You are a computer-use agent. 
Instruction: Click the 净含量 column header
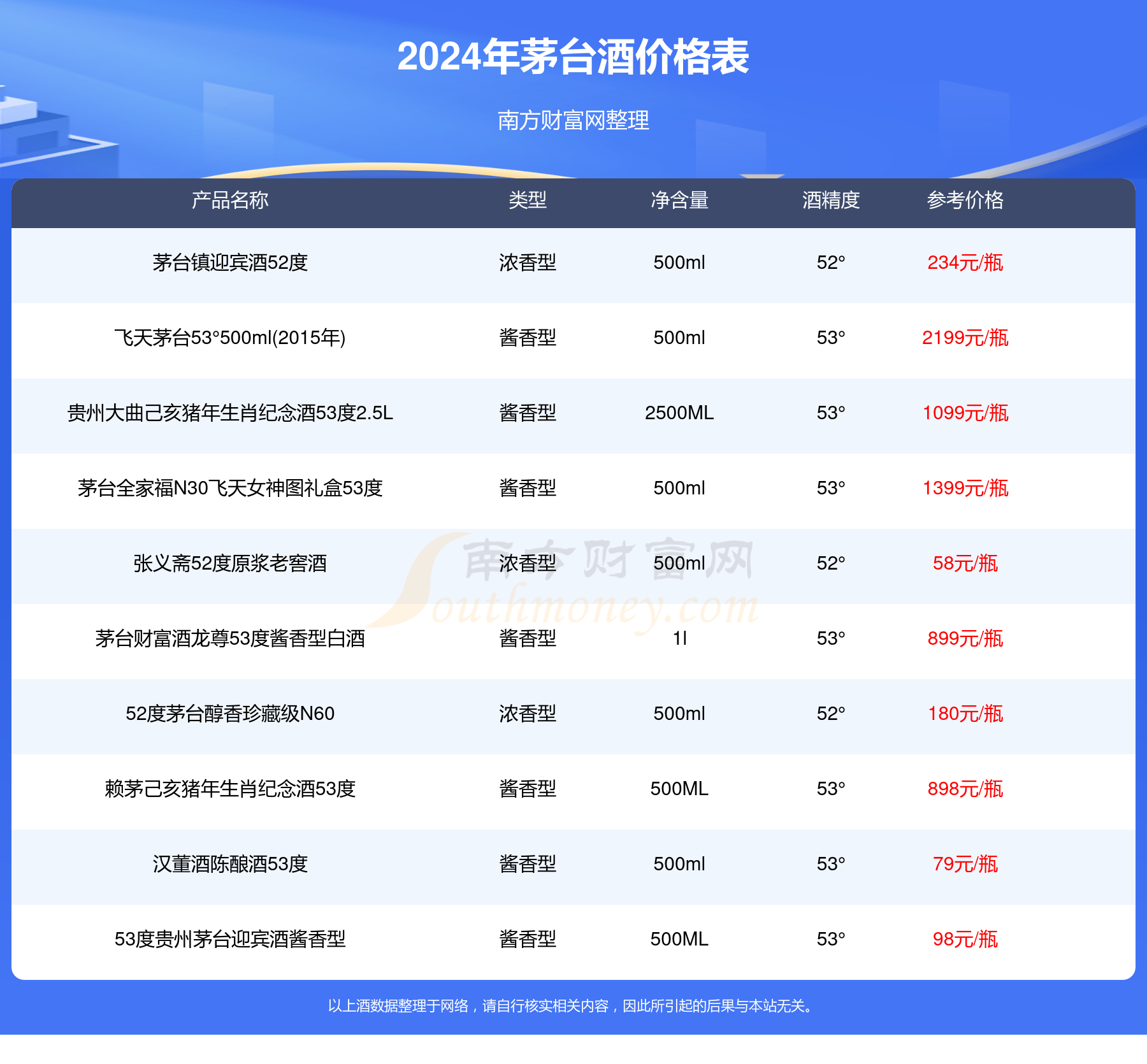pos(679,200)
